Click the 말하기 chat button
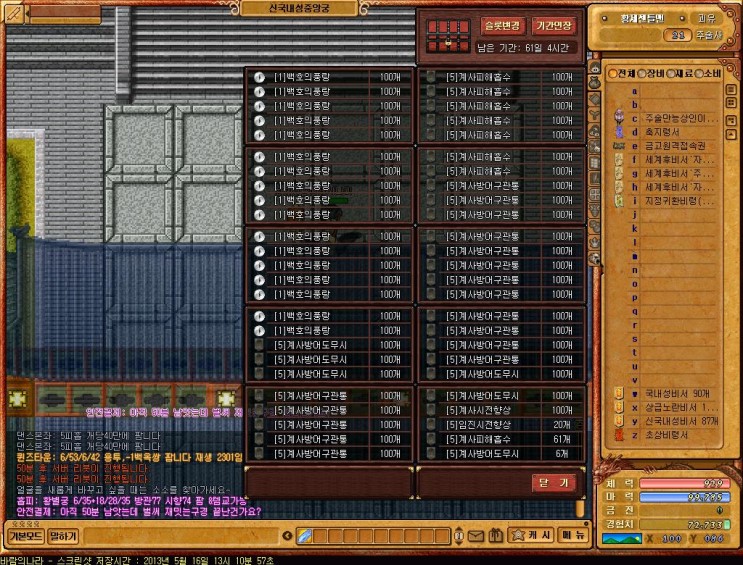The height and width of the screenshot is (565, 743). click(62, 536)
